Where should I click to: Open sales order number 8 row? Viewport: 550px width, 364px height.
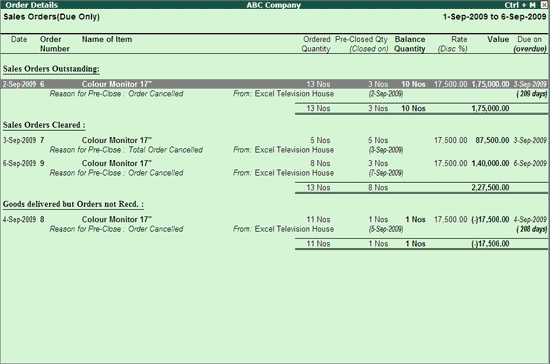tap(275, 220)
